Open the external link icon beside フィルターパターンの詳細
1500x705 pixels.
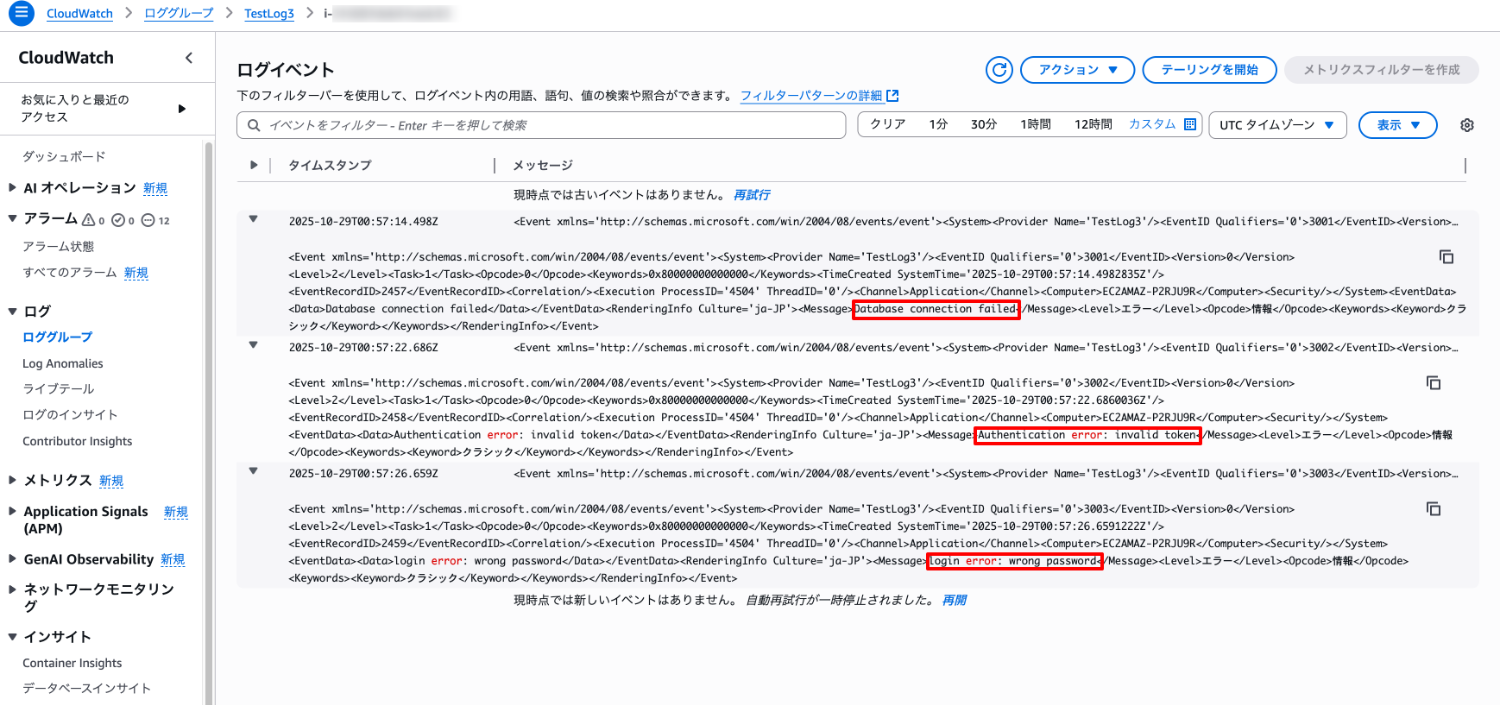[893, 96]
